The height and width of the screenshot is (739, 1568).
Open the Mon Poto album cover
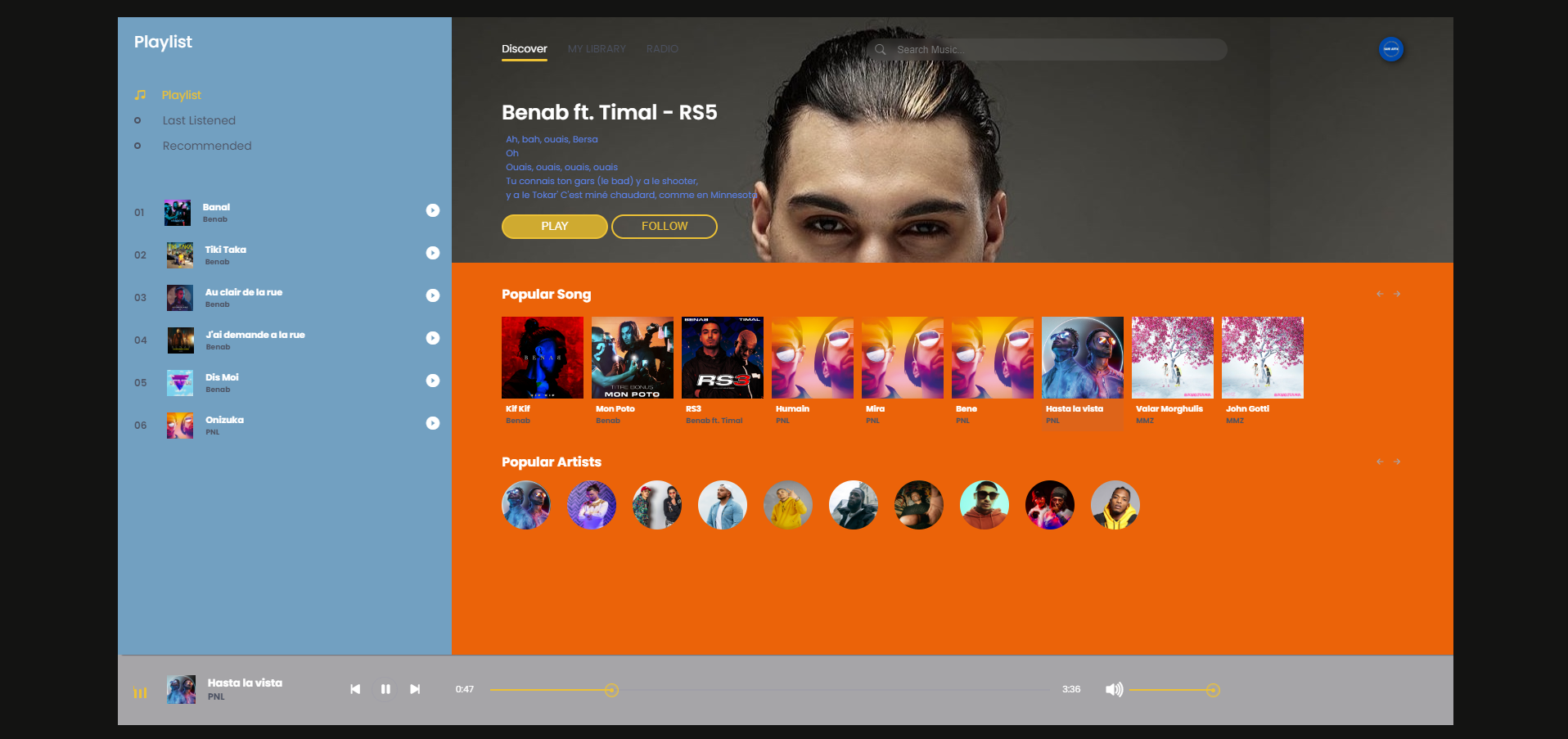coord(633,358)
